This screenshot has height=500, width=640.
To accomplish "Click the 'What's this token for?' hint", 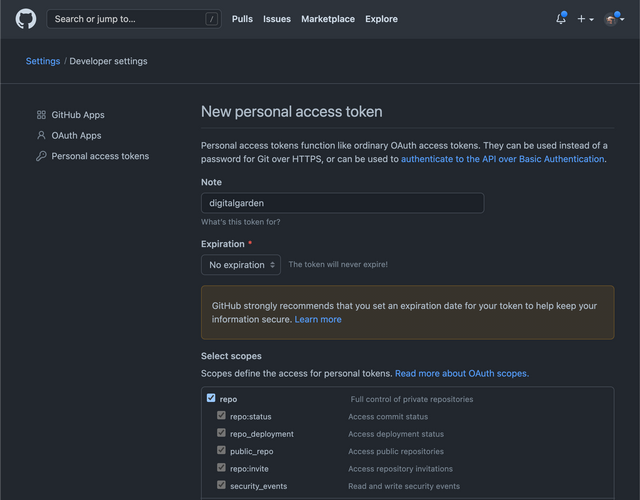I will pyautogui.click(x=240, y=222).
